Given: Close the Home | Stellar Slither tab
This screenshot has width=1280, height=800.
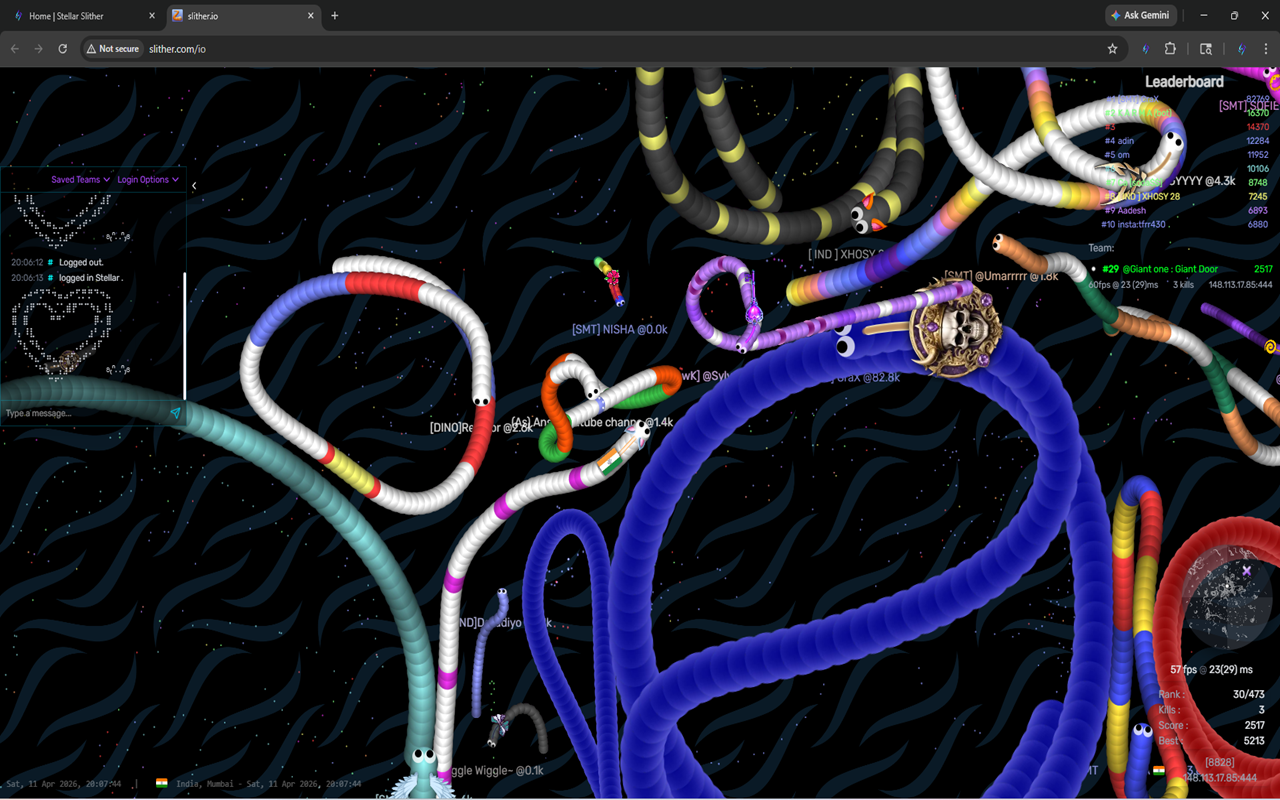Looking at the screenshot, I should click(x=152, y=16).
